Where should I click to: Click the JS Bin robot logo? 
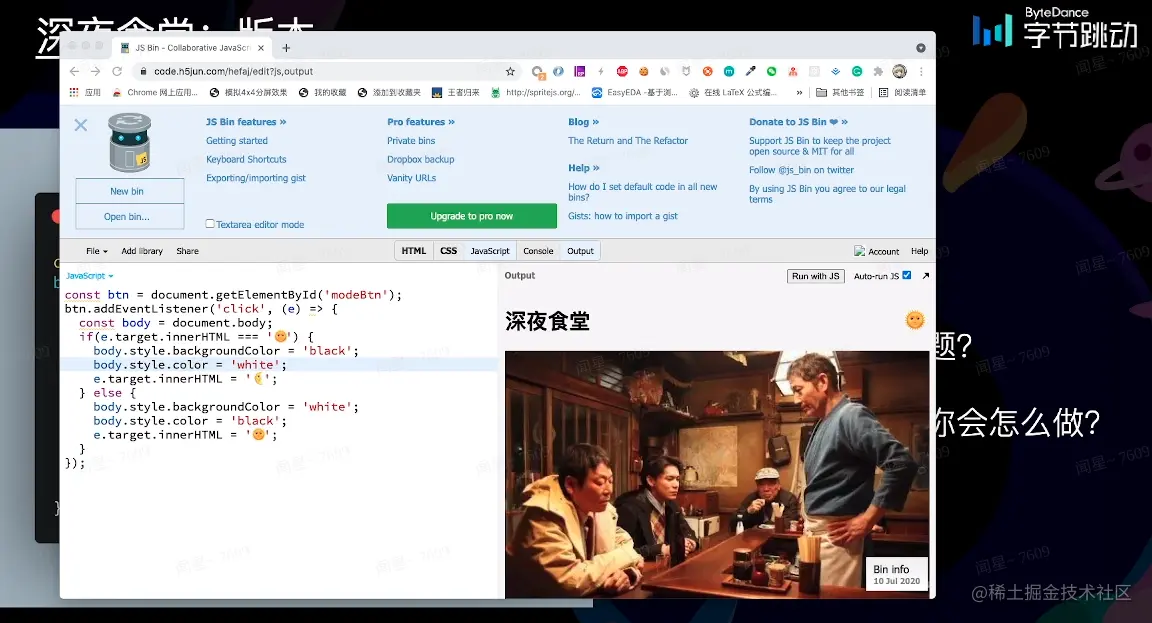point(129,143)
